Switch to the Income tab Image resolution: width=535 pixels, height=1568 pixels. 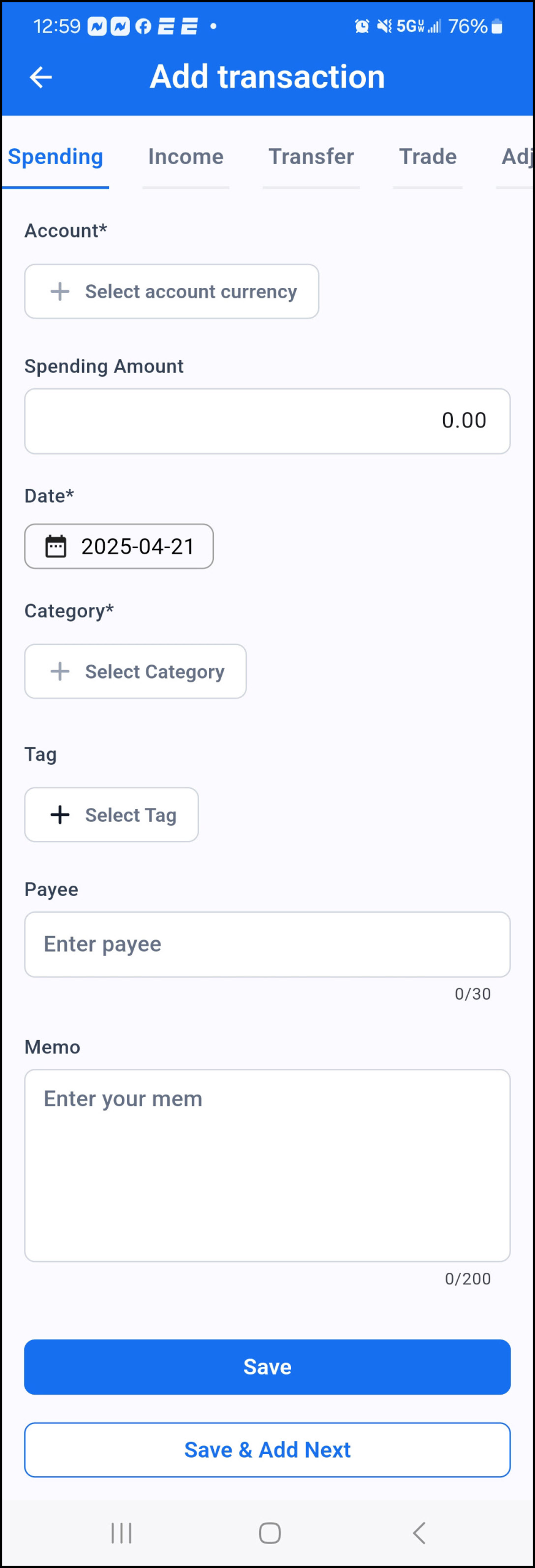point(186,157)
